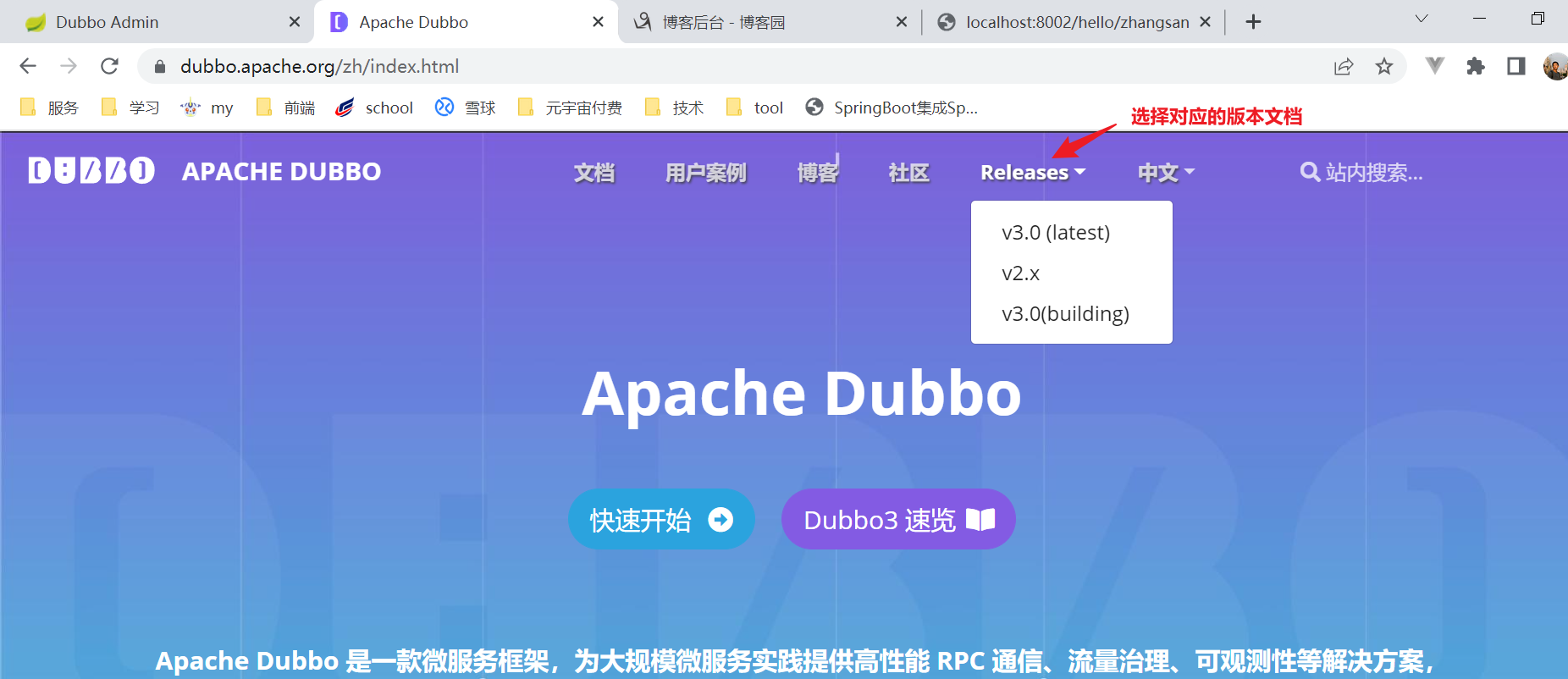Share this page via share icon
The height and width of the screenshot is (679, 1568).
pyautogui.click(x=1344, y=66)
